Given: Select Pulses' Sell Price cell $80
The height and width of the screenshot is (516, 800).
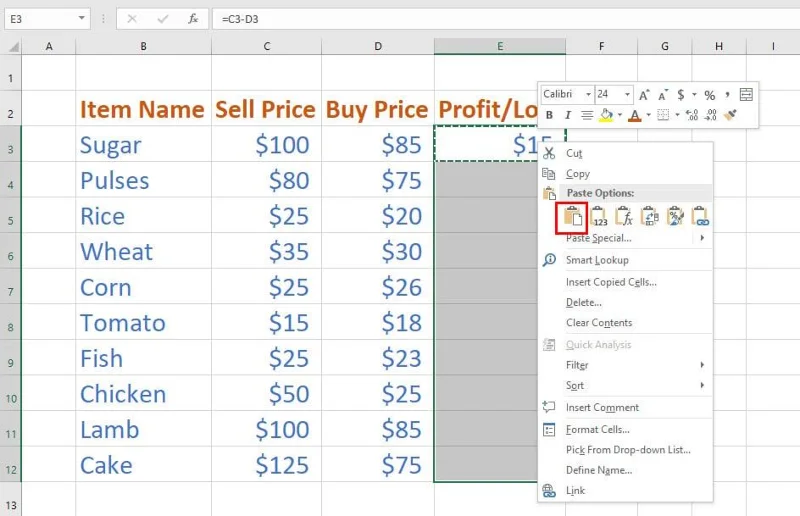Looking at the screenshot, I should 266,181.
